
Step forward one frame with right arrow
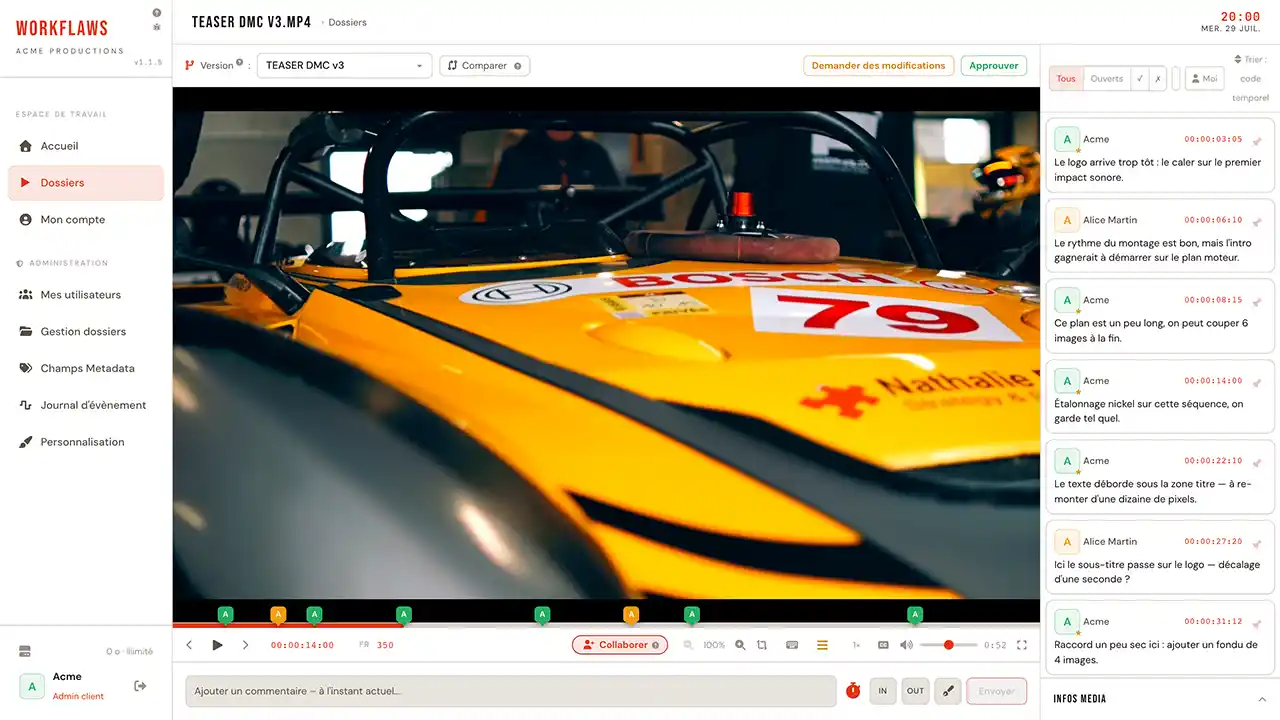tap(245, 645)
